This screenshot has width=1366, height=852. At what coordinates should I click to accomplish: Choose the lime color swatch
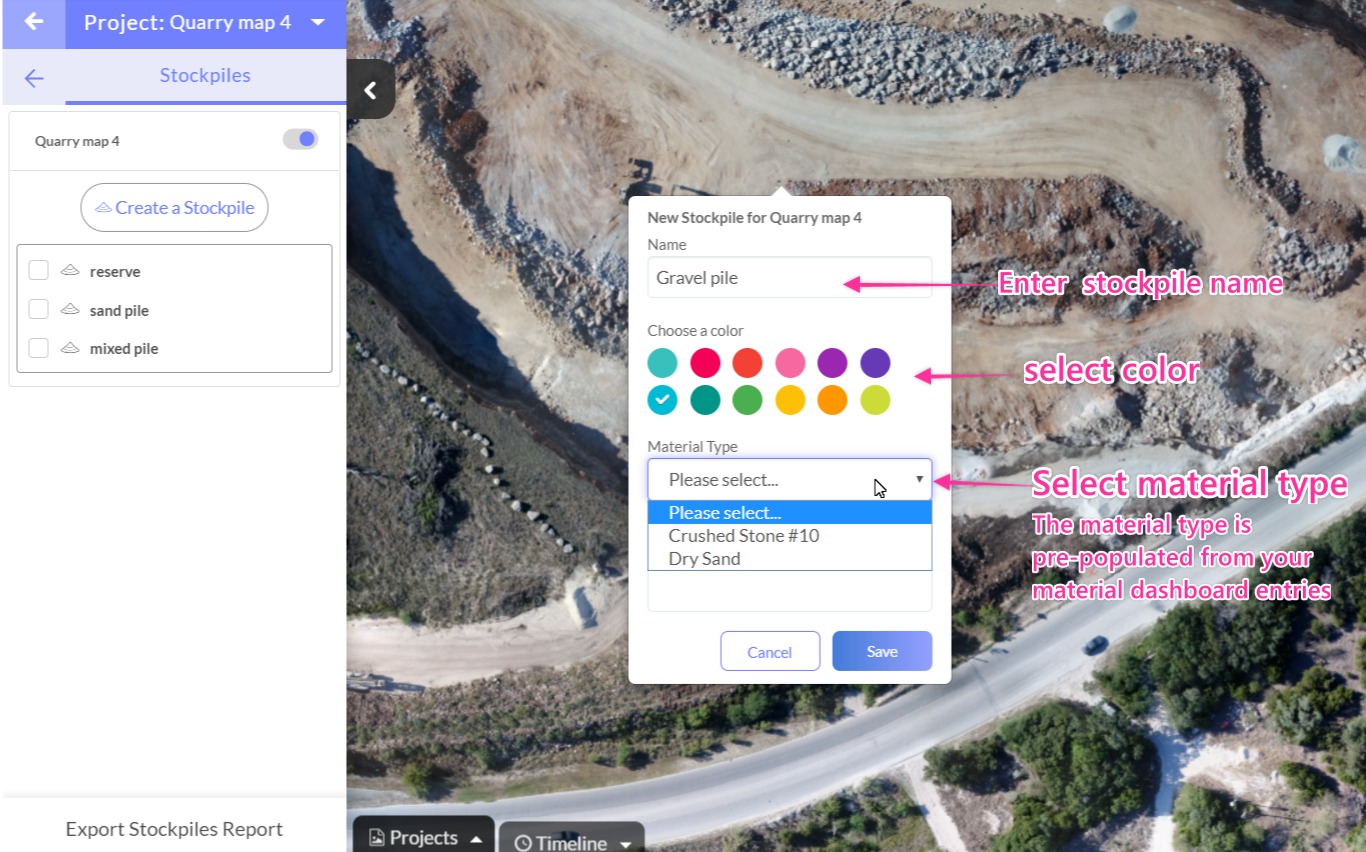[x=875, y=400]
